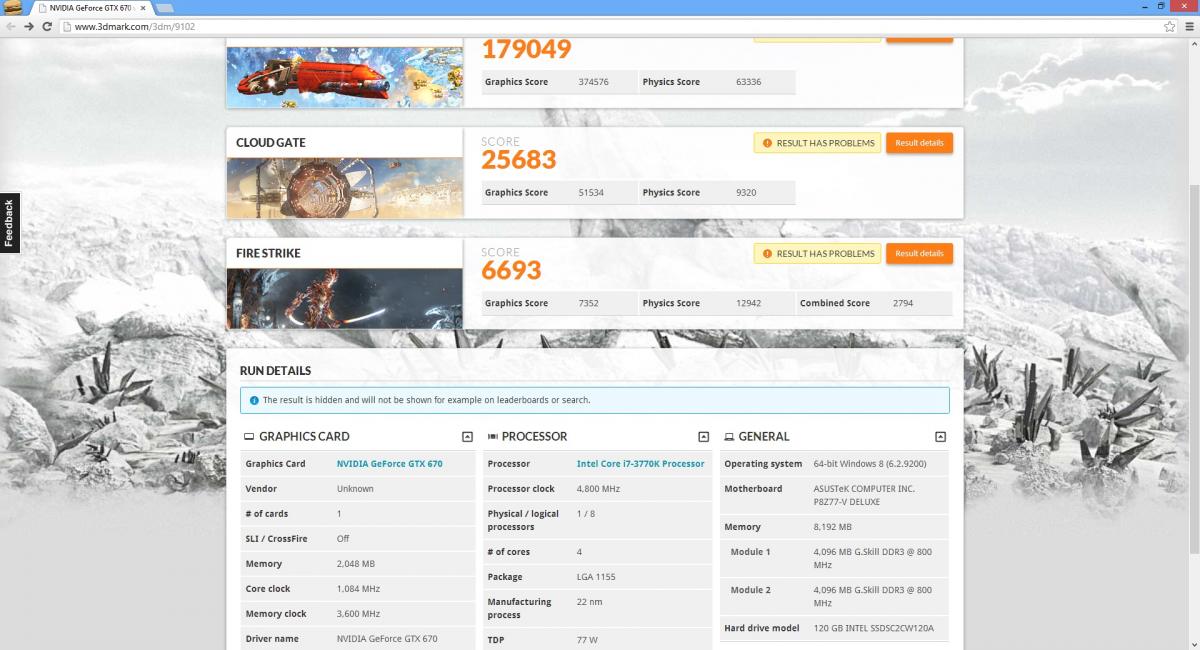
Task: Click the browser forward arrow
Action: coord(30,26)
